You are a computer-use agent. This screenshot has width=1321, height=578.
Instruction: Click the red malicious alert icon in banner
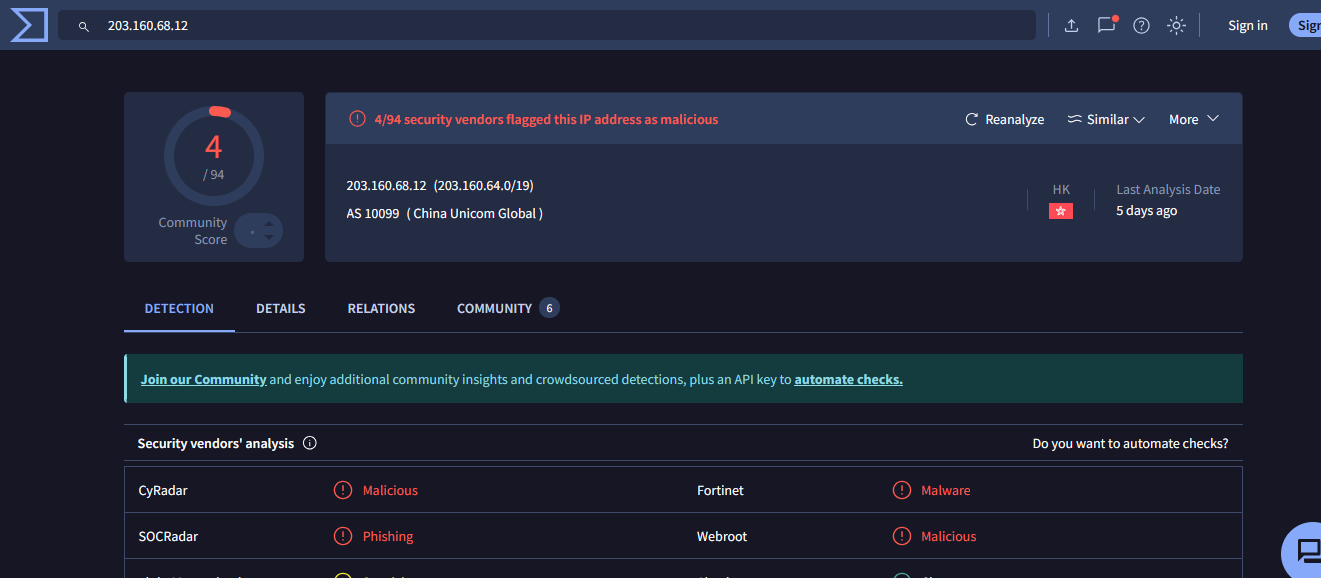[357, 119]
